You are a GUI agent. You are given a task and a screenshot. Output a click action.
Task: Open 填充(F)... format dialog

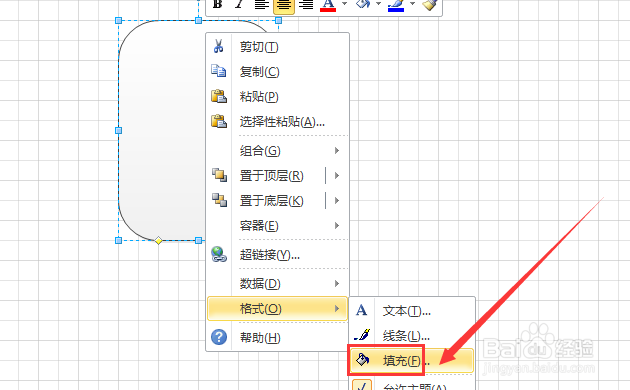tap(412, 361)
